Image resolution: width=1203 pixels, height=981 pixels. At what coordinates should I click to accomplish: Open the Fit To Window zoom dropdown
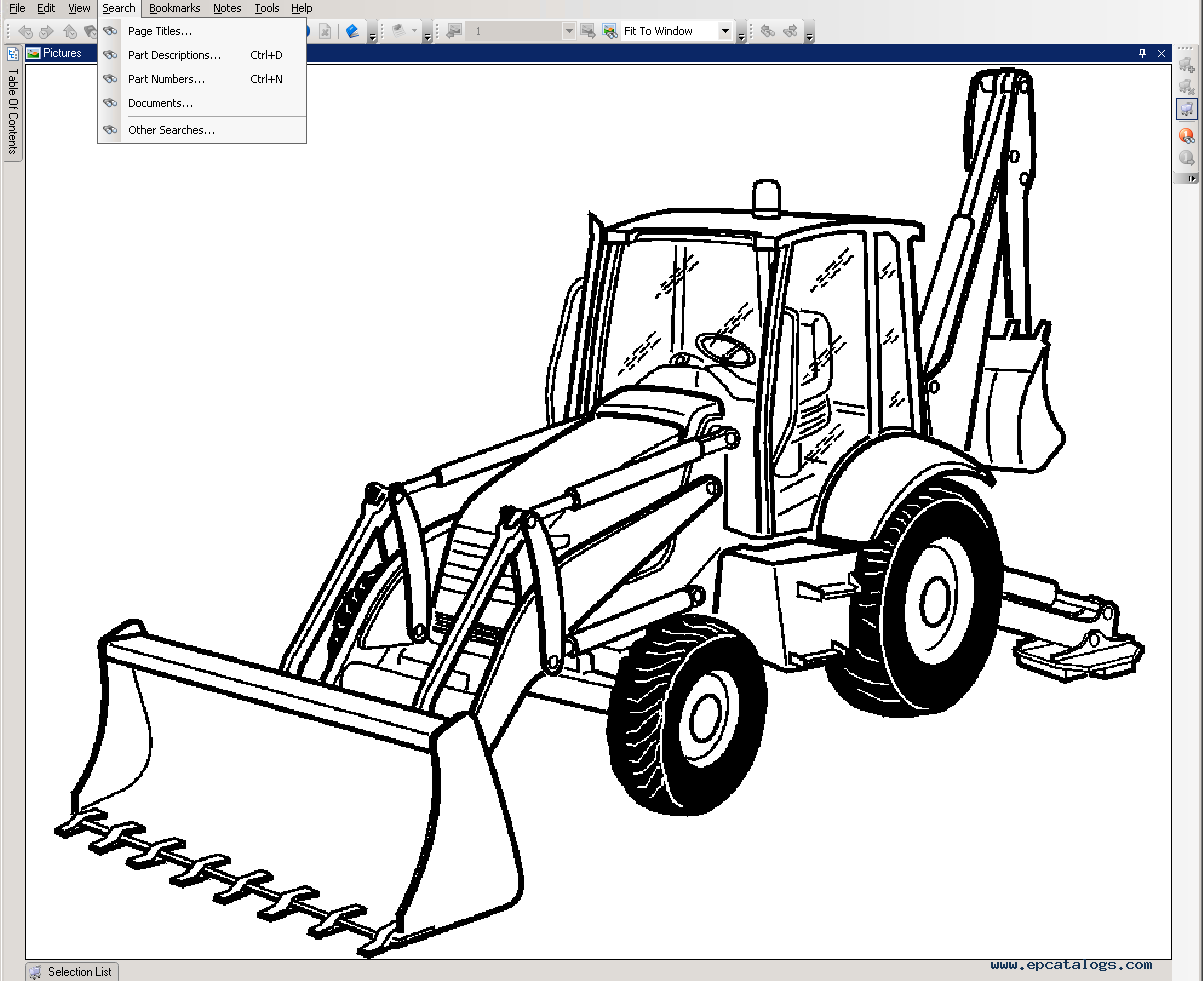tap(725, 31)
